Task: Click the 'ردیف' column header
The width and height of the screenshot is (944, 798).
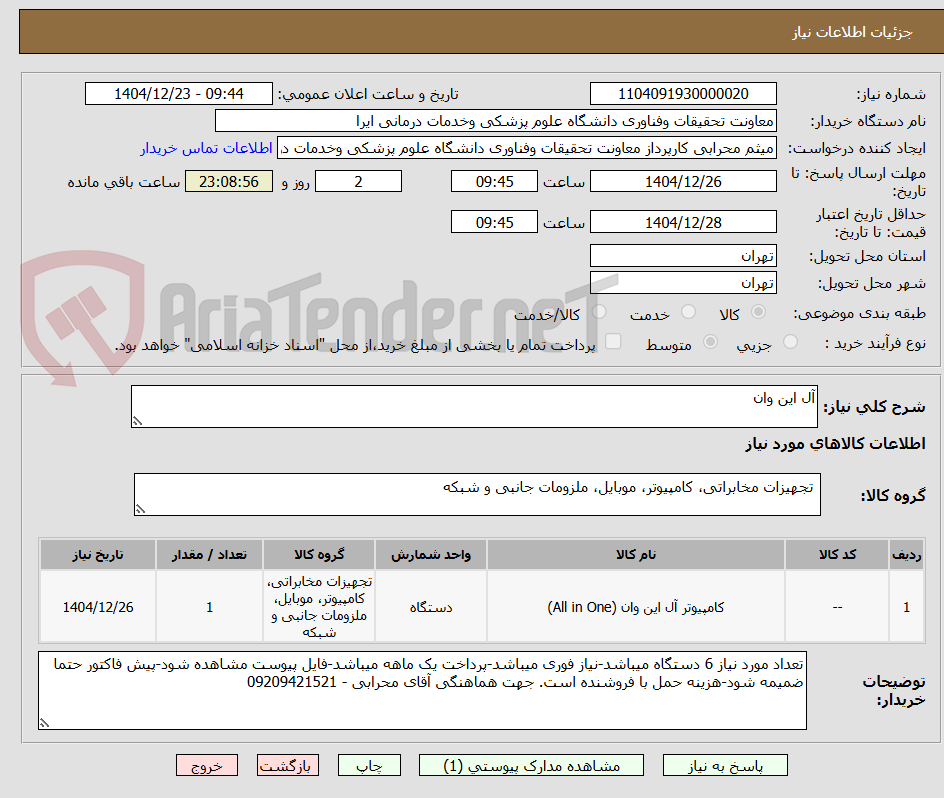Action: coord(907,555)
